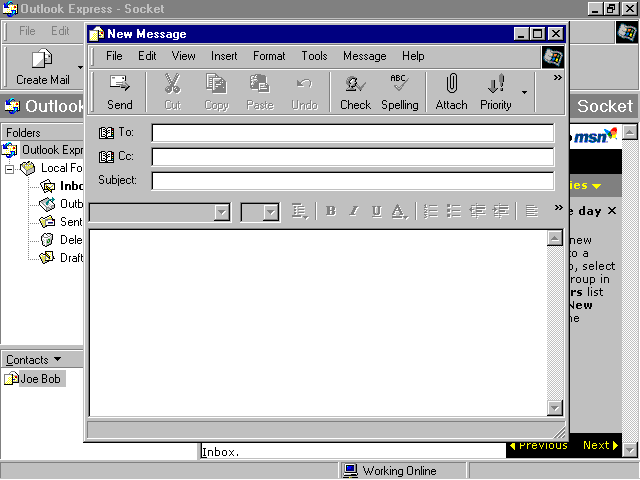Toggle Italic formatting
640x480 pixels.
pyautogui.click(x=354, y=211)
